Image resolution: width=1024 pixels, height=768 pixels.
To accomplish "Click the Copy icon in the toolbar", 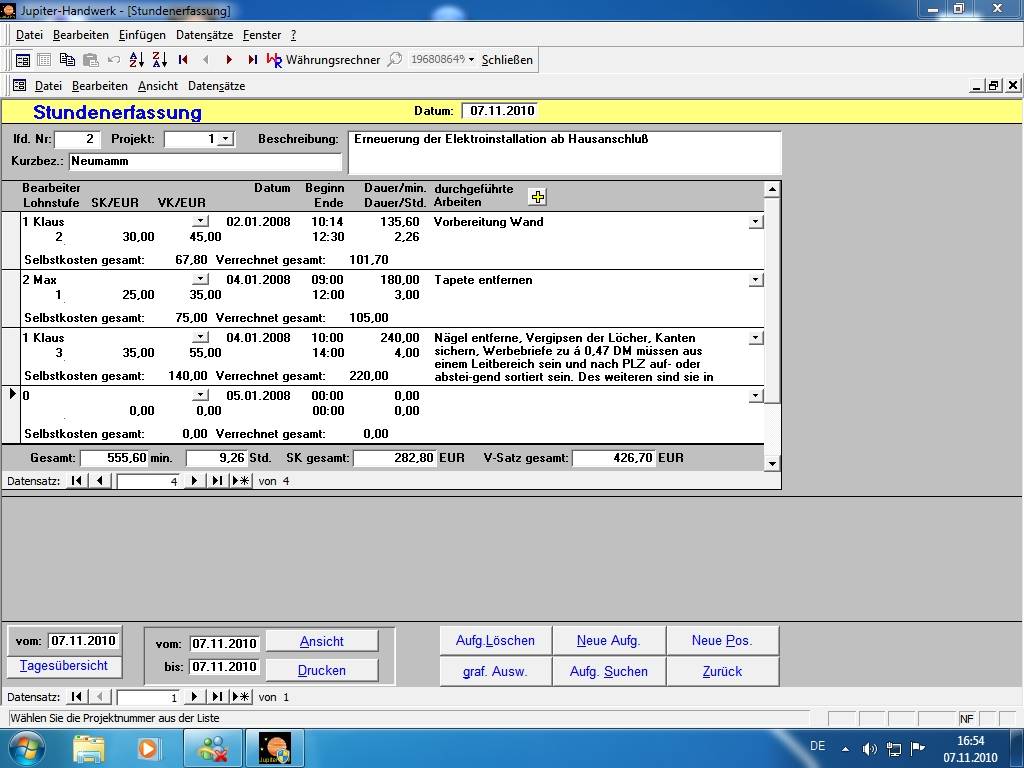I will pos(67,60).
